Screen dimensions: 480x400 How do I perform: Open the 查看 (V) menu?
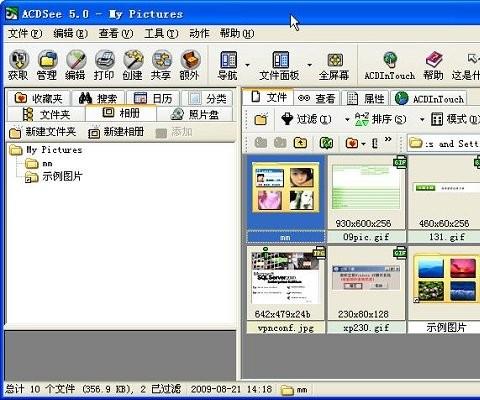pyautogui.click(x=116, y=33)
